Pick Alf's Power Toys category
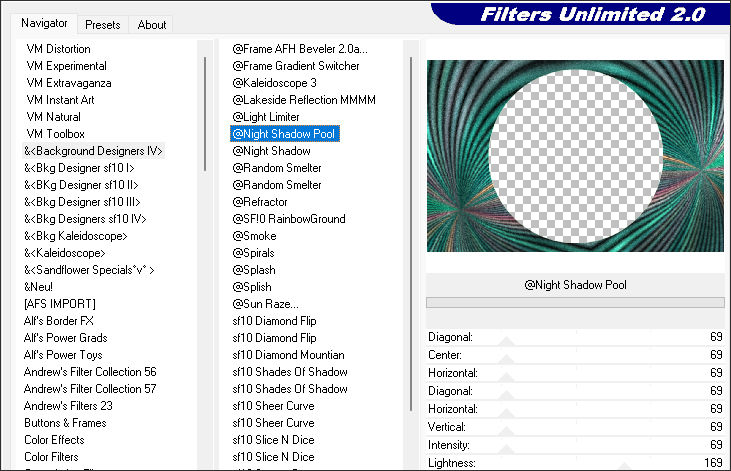Image resolution: width=731 pixels, height=471 pixels. coord(63,355)
